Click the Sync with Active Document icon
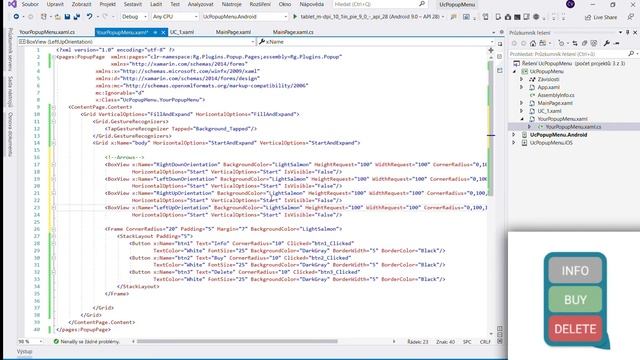The width and height of the screenshot is (640, 360). click(x=575, y=43)
